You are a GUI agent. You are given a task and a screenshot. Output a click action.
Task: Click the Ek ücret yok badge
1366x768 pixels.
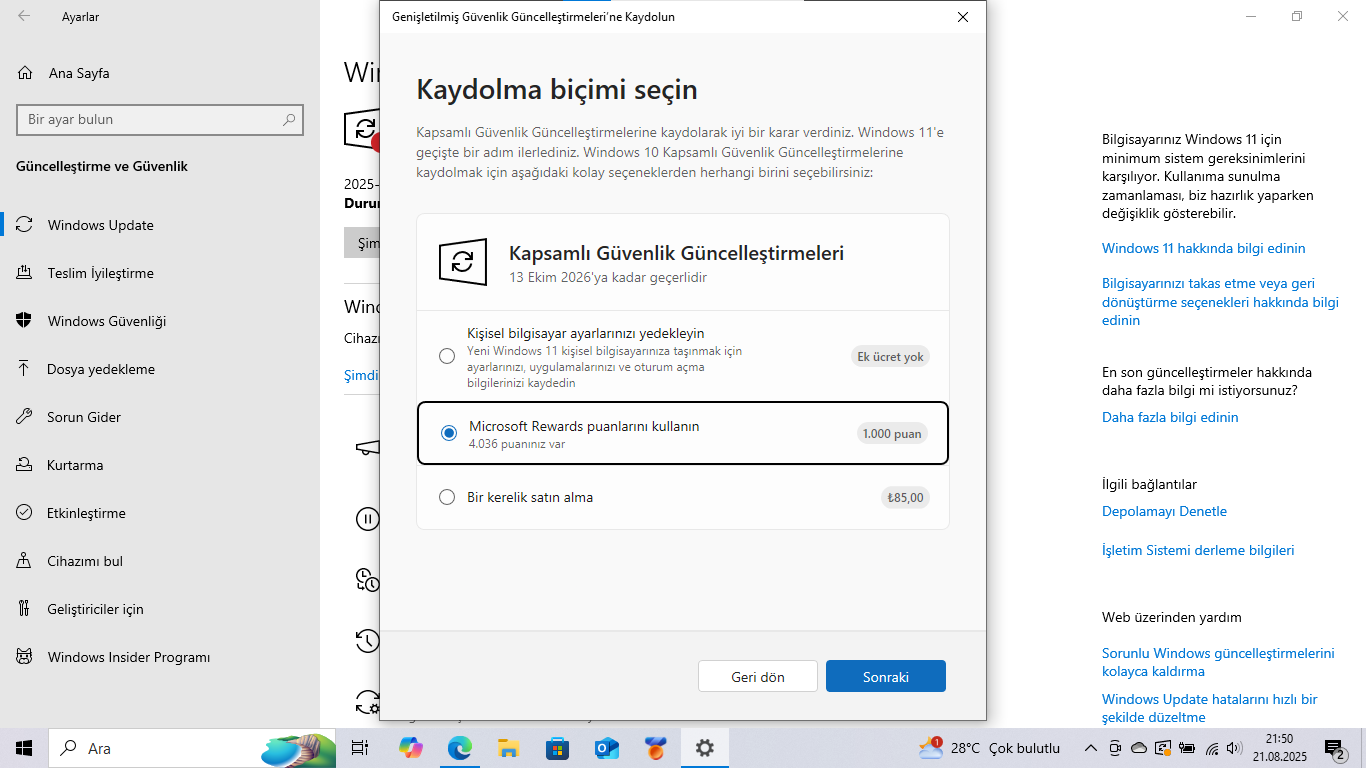point(890,356)
